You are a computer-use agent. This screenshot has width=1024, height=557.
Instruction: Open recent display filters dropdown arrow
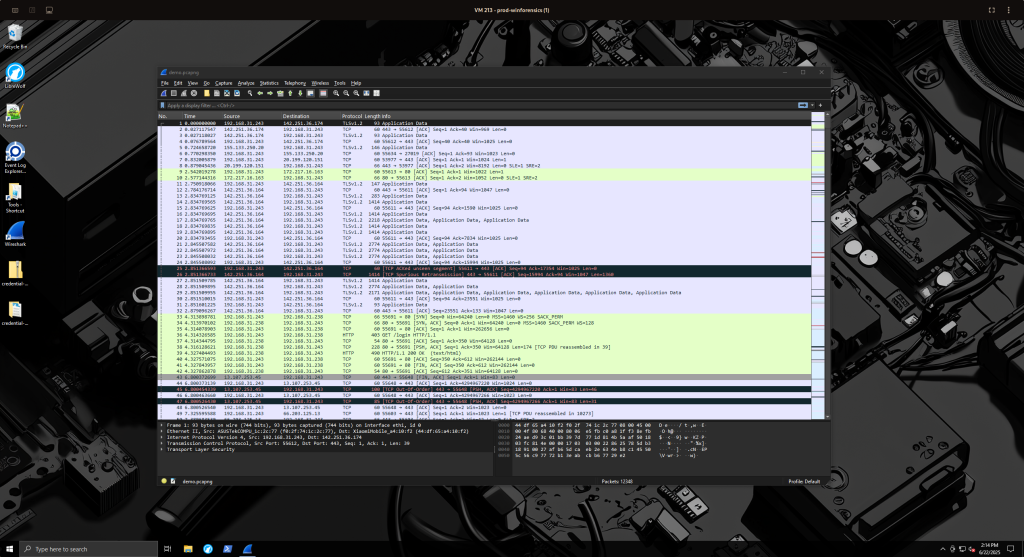[812, 105]
